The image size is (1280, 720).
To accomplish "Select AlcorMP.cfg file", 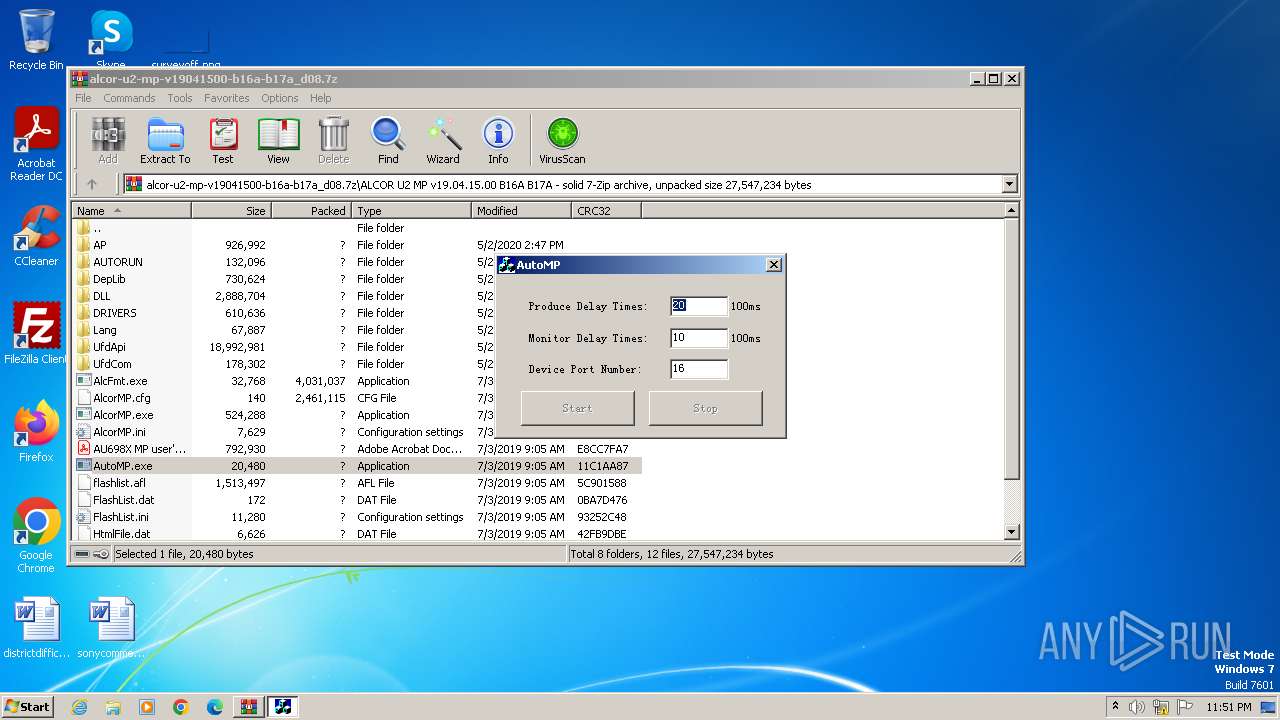I will (358, 398).
